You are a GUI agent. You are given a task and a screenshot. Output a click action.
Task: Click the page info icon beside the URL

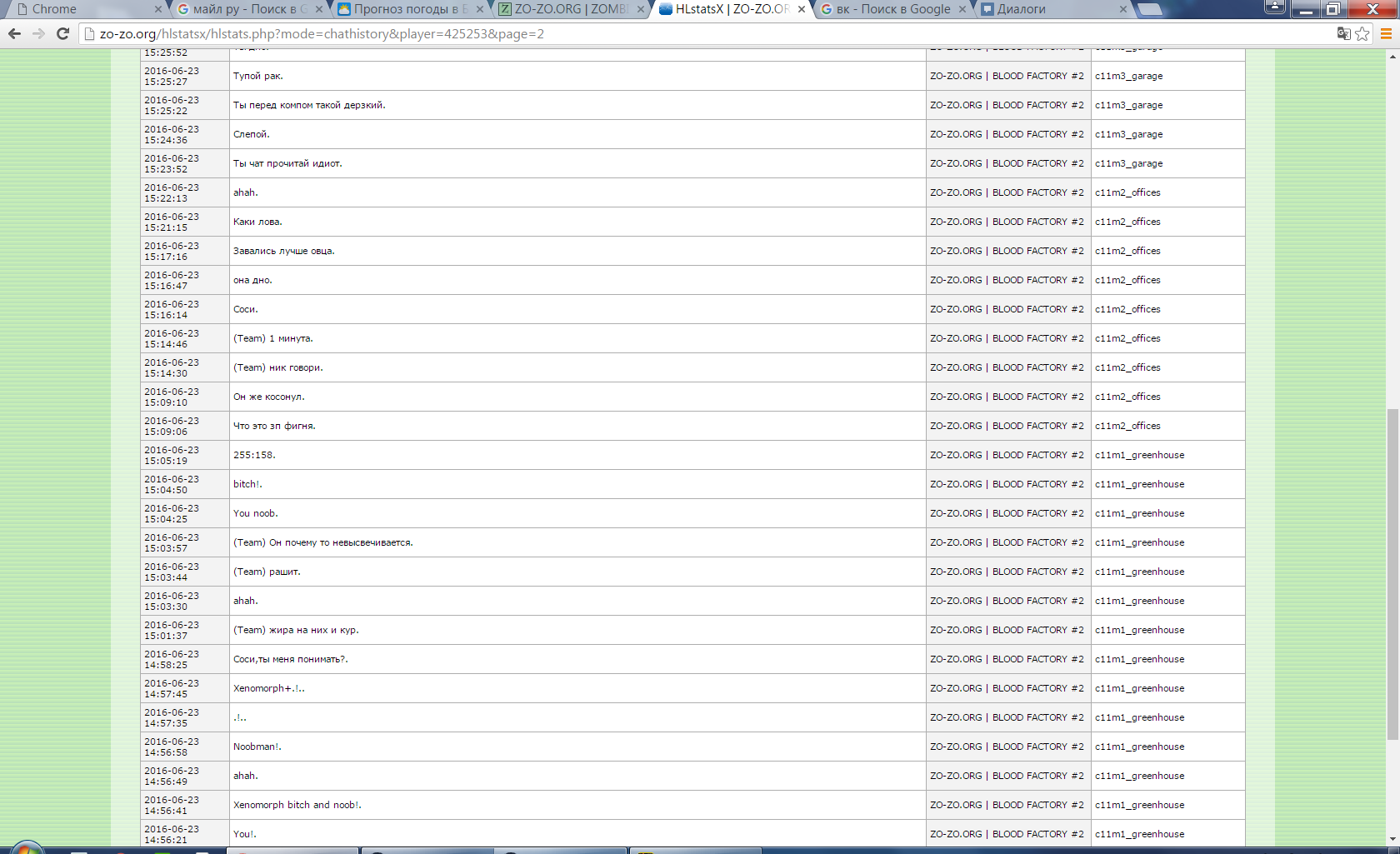click(89, 33)
